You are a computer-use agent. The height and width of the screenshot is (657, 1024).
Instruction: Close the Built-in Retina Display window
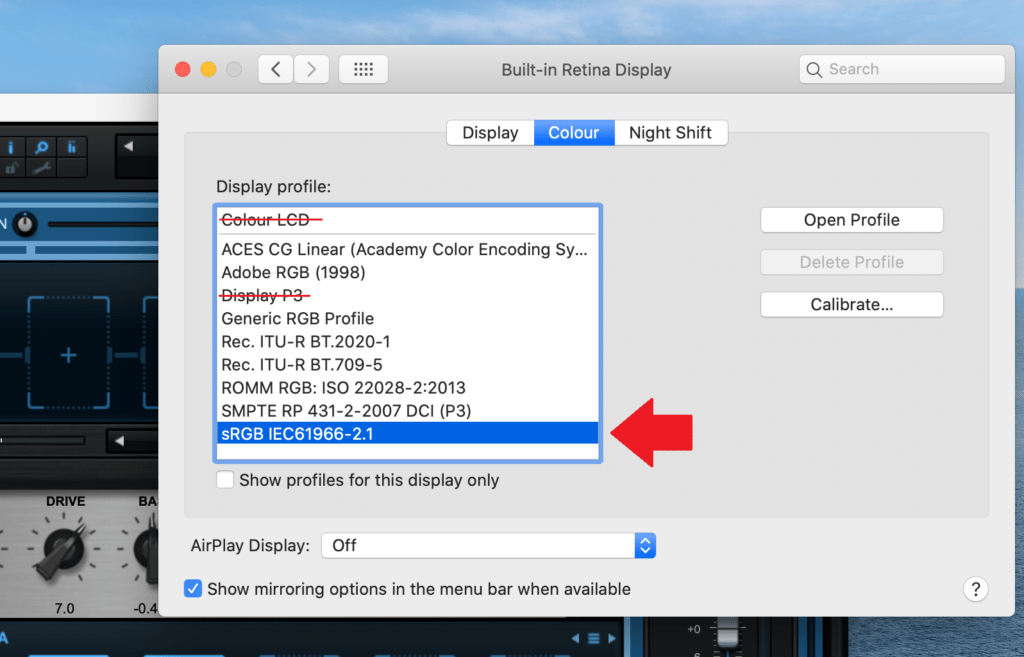point(183,69)
